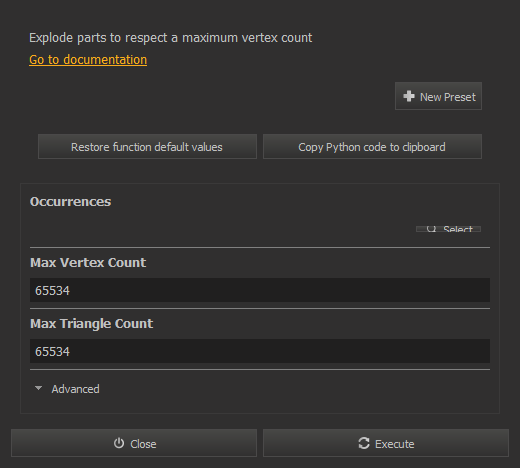Open the Go to documentation link
520x468 pixels.
point(88,60)
